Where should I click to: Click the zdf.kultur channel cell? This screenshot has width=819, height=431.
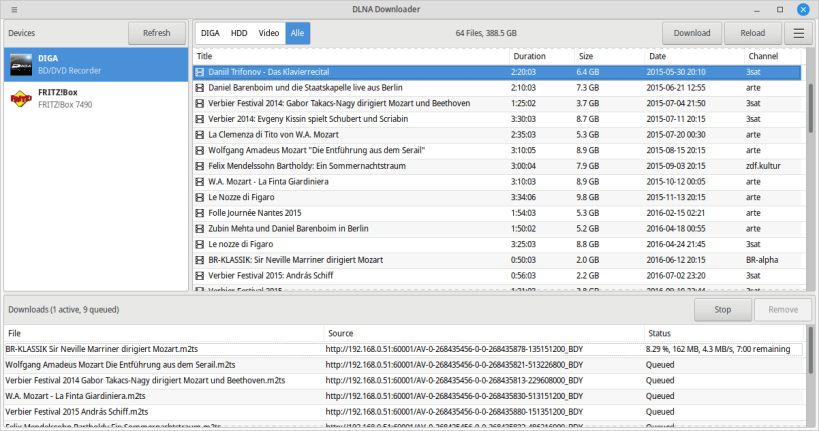(x=763, y=166)
